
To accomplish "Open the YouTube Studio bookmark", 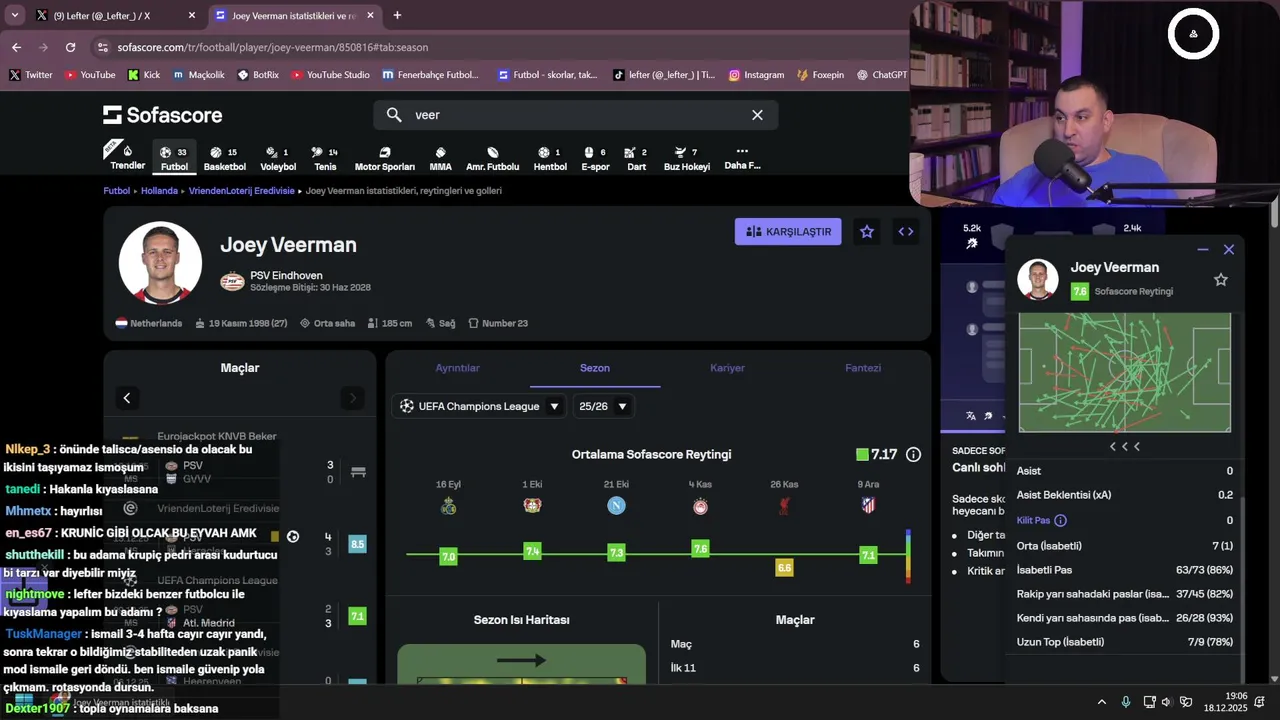I will click(x=331, y=75).
